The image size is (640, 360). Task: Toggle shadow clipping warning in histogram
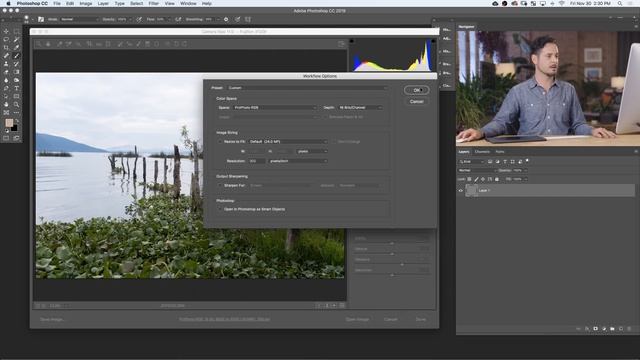(352, 41)
